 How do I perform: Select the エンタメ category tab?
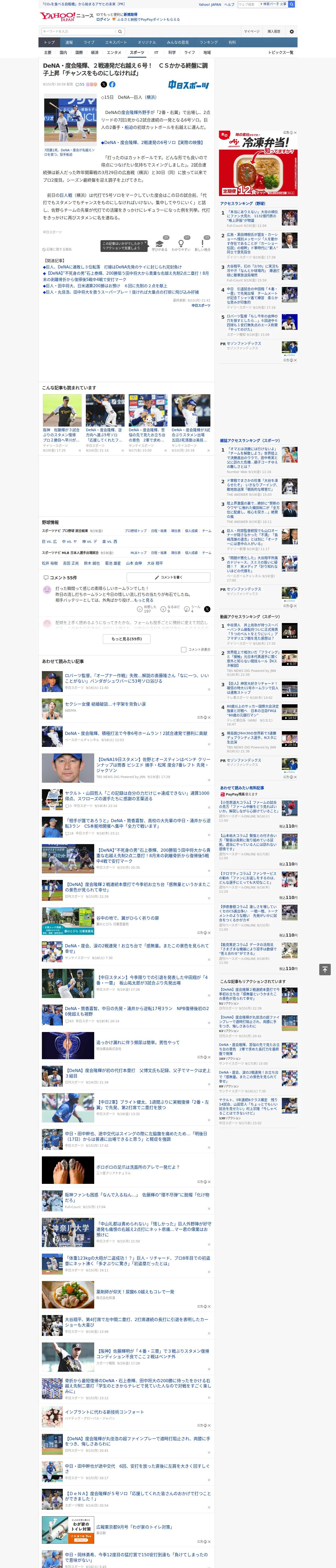coord(114,52)
